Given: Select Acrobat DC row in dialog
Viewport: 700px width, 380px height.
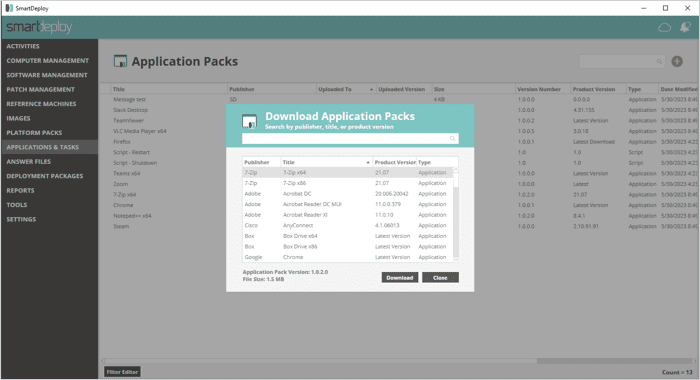Looking at the screenshot, I should [348, 194].
